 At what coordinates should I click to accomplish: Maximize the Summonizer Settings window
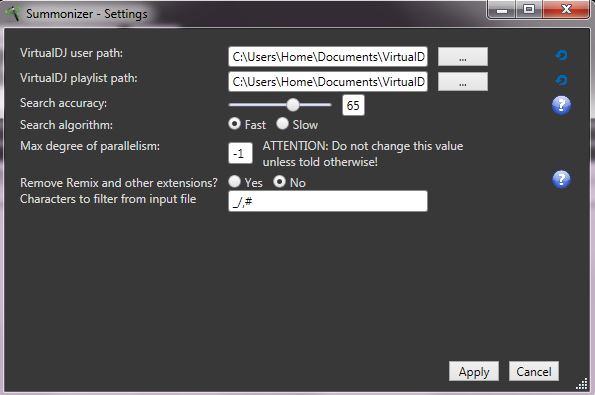click(x=529, y=9)
